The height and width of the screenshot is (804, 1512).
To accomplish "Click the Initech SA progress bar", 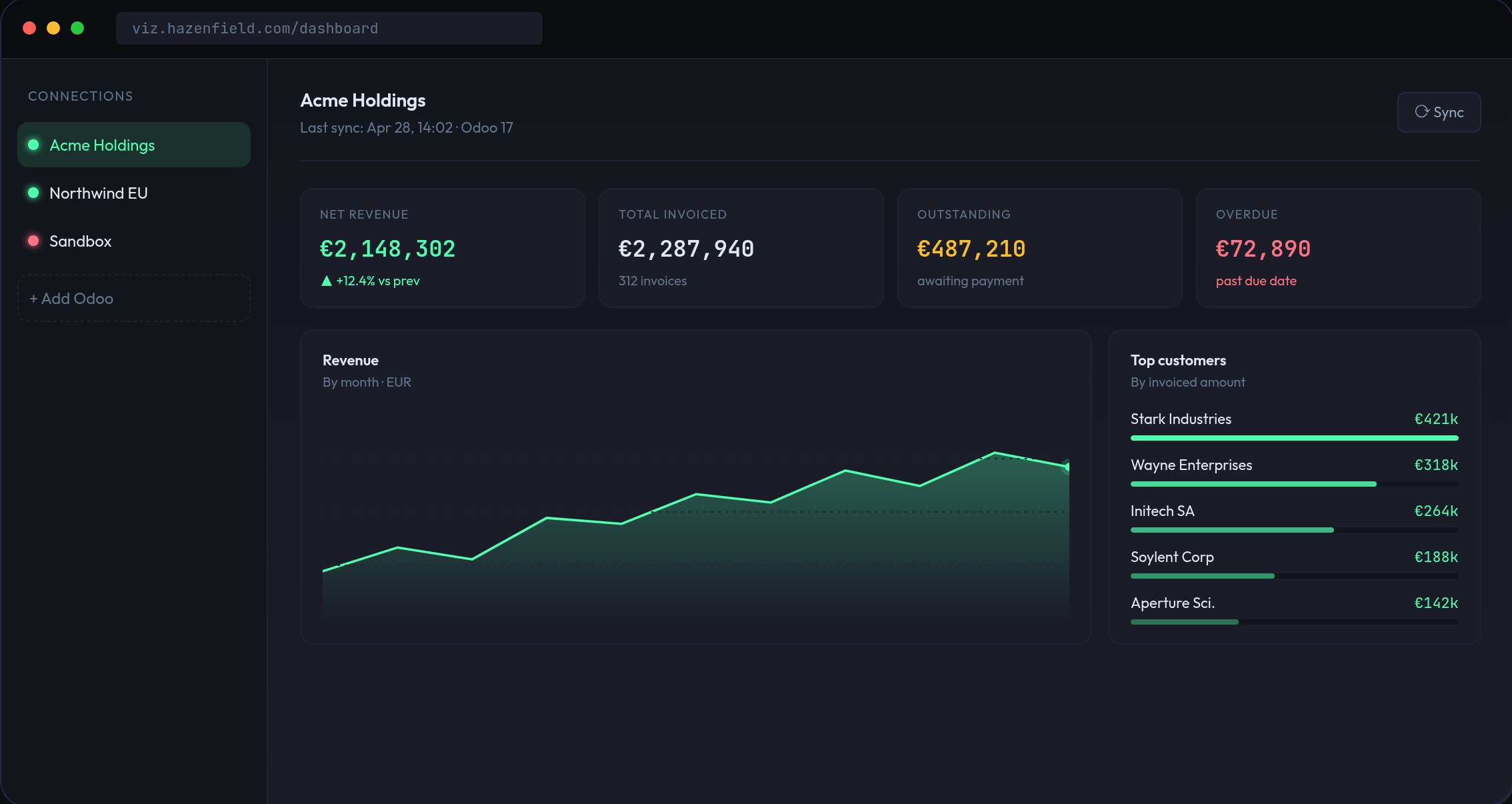I will coord(1295,530).
